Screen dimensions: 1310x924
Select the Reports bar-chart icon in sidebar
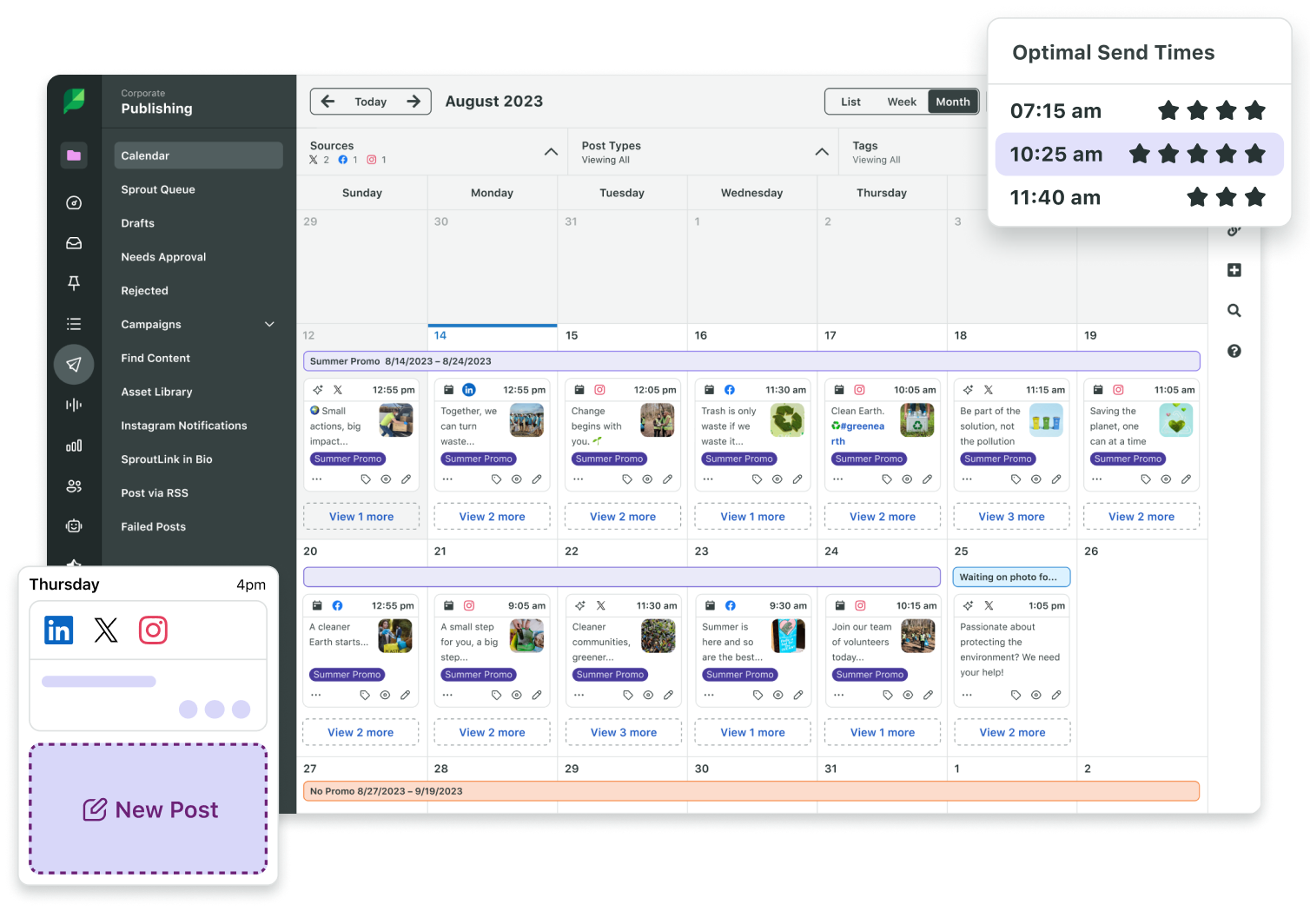74,445
